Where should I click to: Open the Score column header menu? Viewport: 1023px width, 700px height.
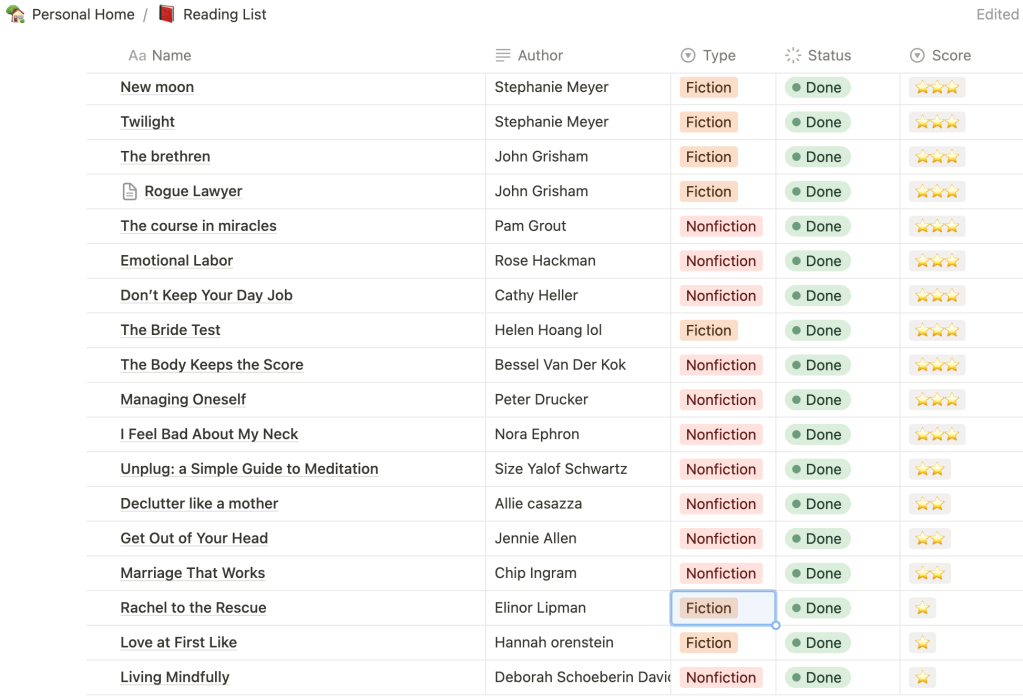[951, 56]
